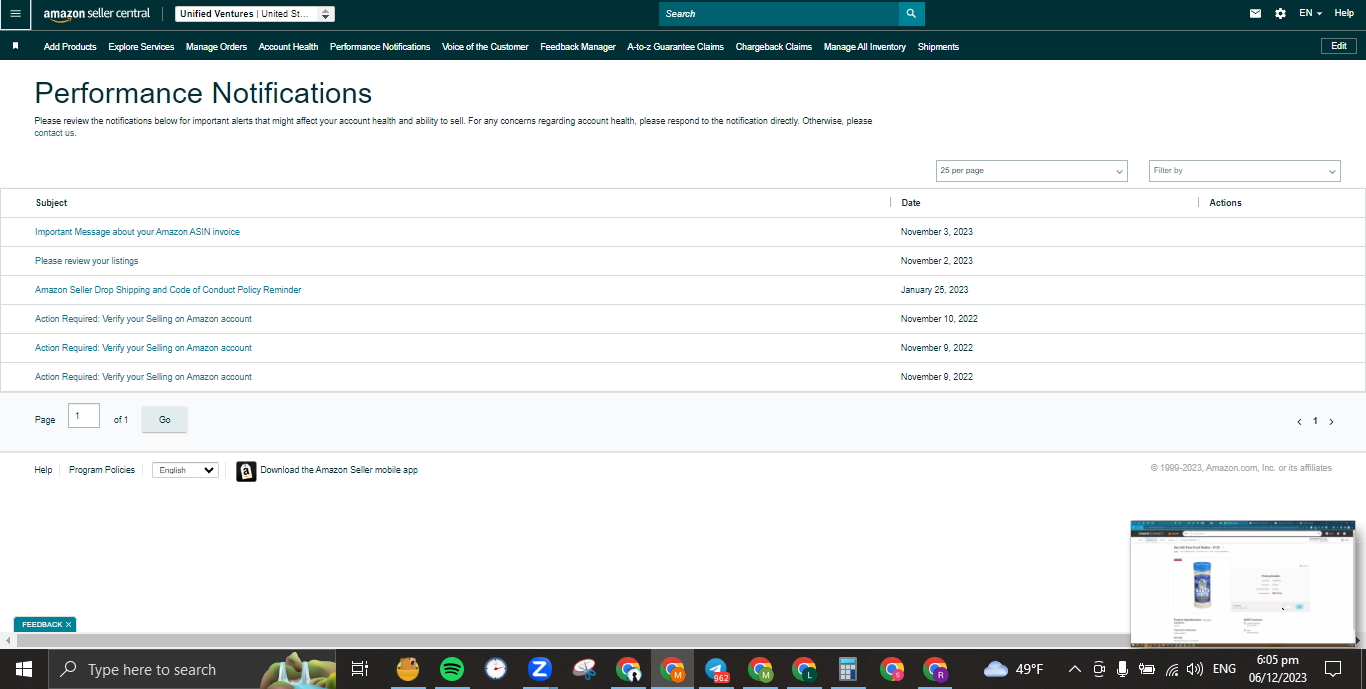Open the Add Products menu item
Image resolution: width=1366 pixels, height=689 pixels.
tap(70, 47)
